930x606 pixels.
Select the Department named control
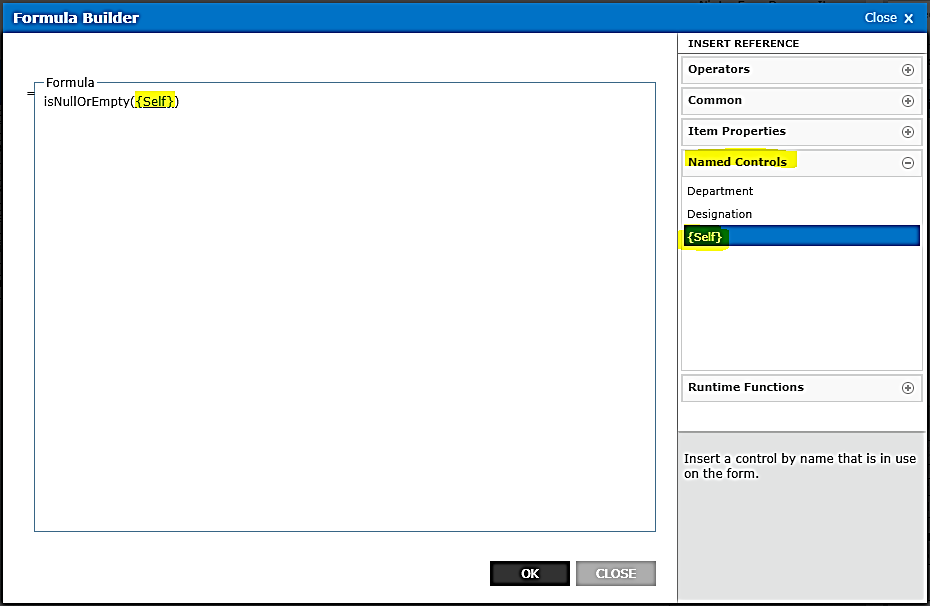(x=720, y=191)
